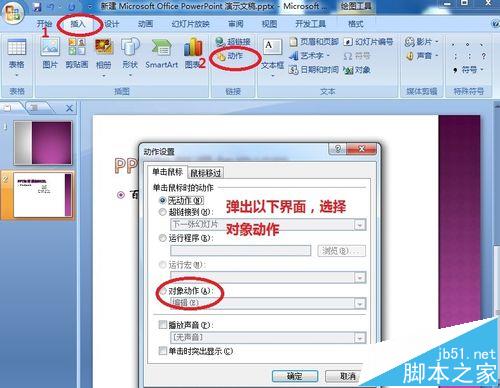Viewport: 500px width, 388px height.
Task: Open the ribbon help icon
Action: (495, 24)
